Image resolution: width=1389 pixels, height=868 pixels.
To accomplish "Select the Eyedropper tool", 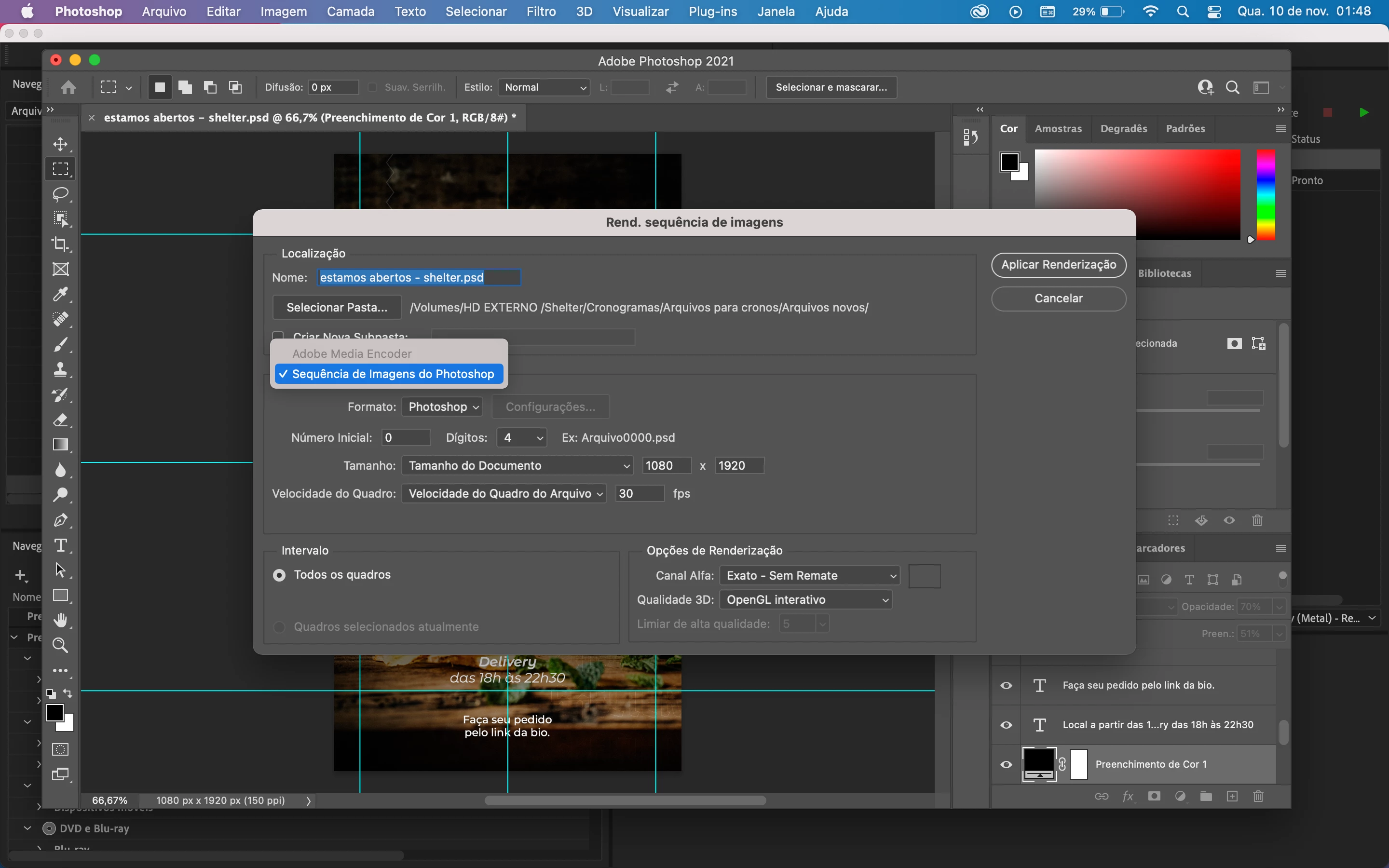I will coord(60,295).
